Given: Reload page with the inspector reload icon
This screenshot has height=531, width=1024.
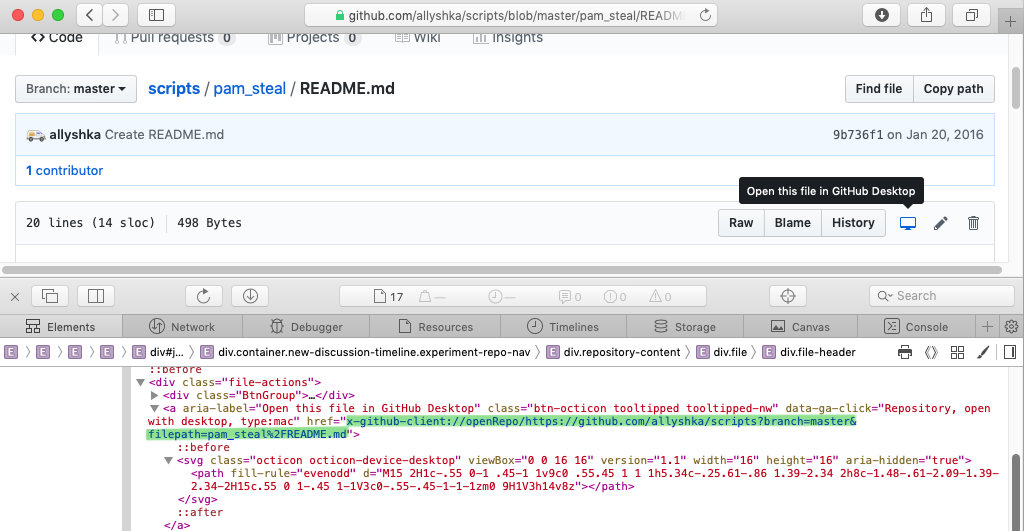Looking at the screenshot, I should pyautogui.click(x=203, y=296).
